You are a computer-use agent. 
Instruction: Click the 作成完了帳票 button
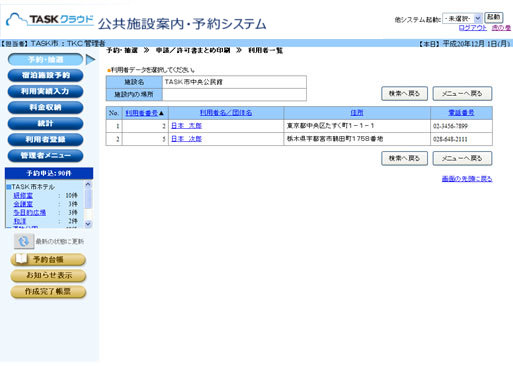[x=48, y=291]
